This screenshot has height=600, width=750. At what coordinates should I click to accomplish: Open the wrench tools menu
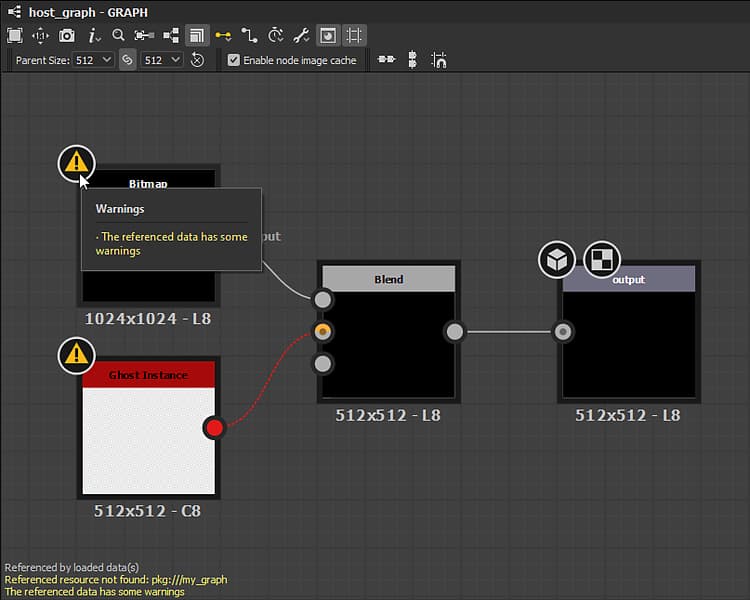[x=300, y=36]
